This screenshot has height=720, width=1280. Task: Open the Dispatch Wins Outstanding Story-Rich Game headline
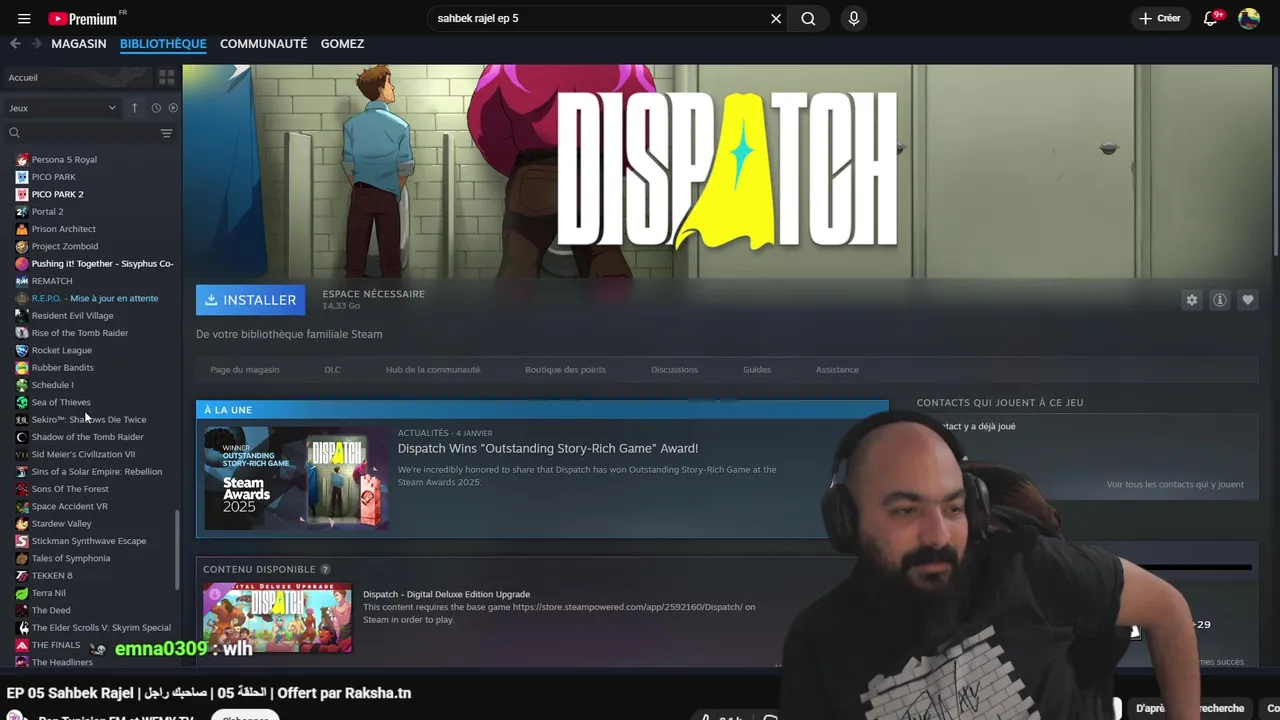(548, 448)
